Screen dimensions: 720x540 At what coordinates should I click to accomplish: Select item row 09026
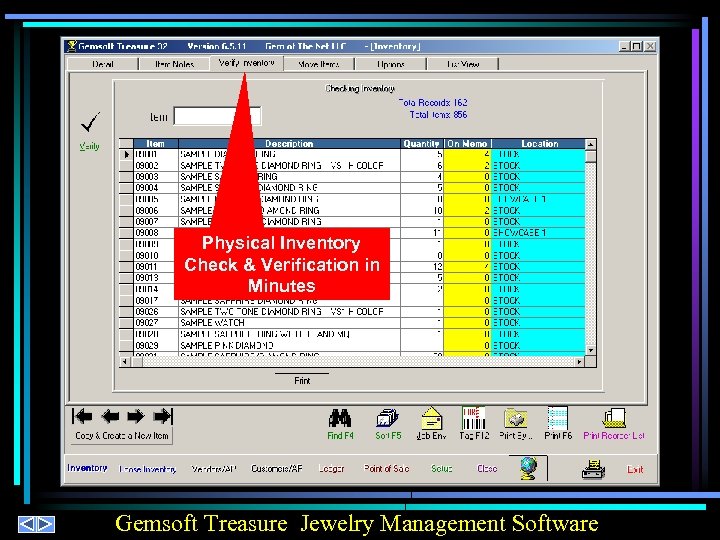coord(352,312)
